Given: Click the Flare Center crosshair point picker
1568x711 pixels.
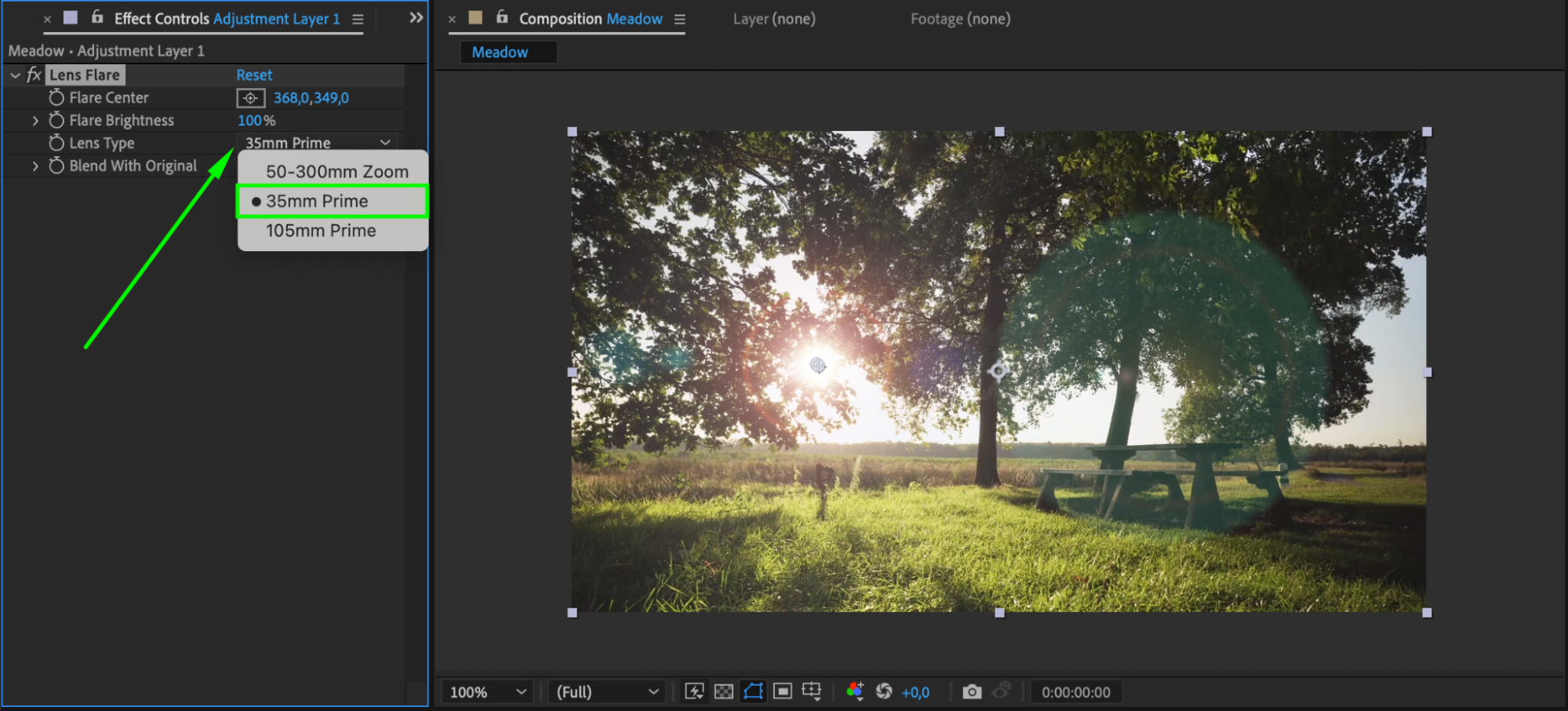Looking at the screenshot, I should coord(250,98).
